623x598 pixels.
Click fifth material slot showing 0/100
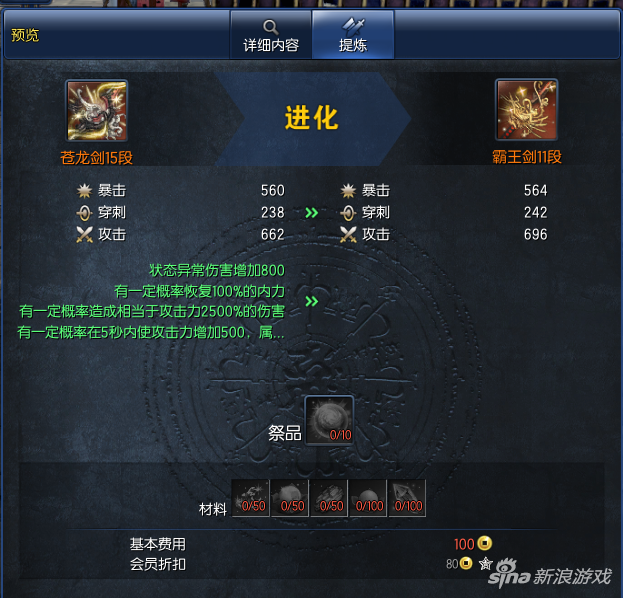(407, 498)
